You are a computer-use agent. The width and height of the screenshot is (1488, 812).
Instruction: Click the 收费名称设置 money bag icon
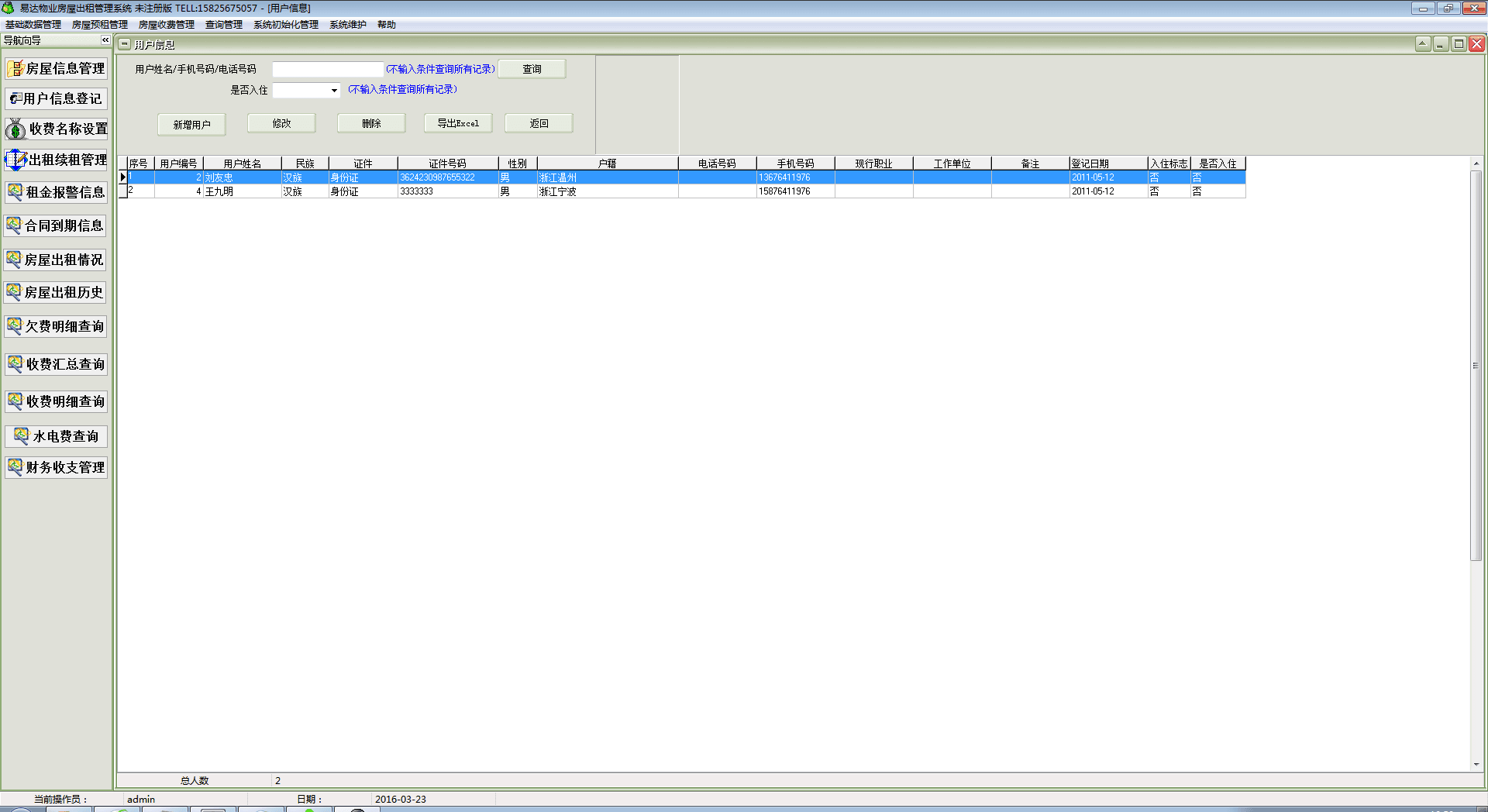15,129
